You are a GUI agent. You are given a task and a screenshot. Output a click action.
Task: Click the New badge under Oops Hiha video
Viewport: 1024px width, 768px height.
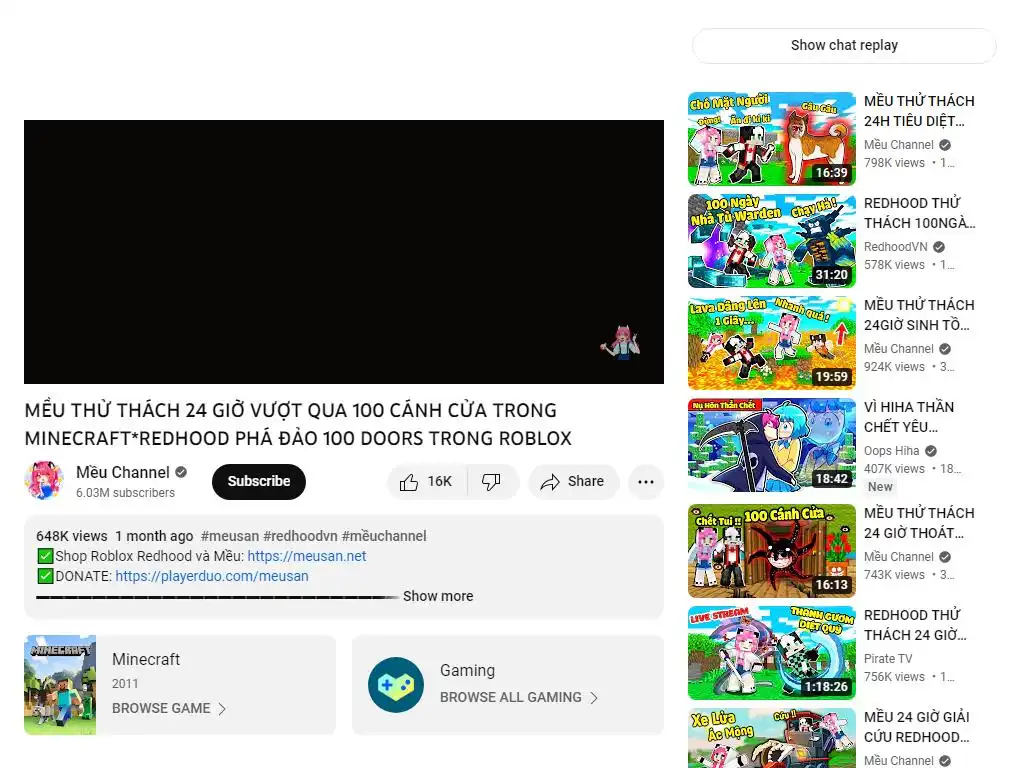880,487
